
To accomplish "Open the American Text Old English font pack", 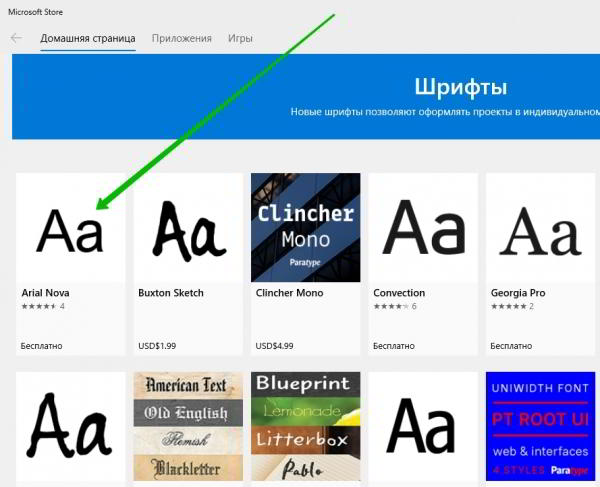I will (x=188, y=426).
